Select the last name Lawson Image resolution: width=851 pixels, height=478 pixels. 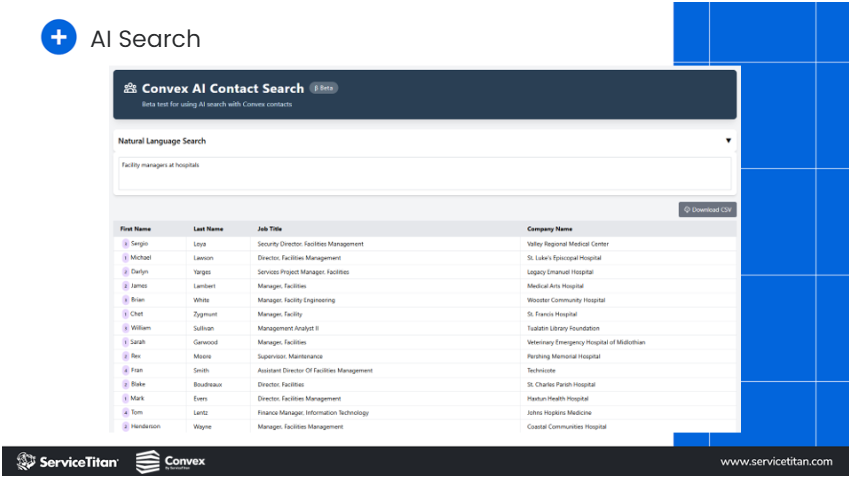click(x=204, y=258)
